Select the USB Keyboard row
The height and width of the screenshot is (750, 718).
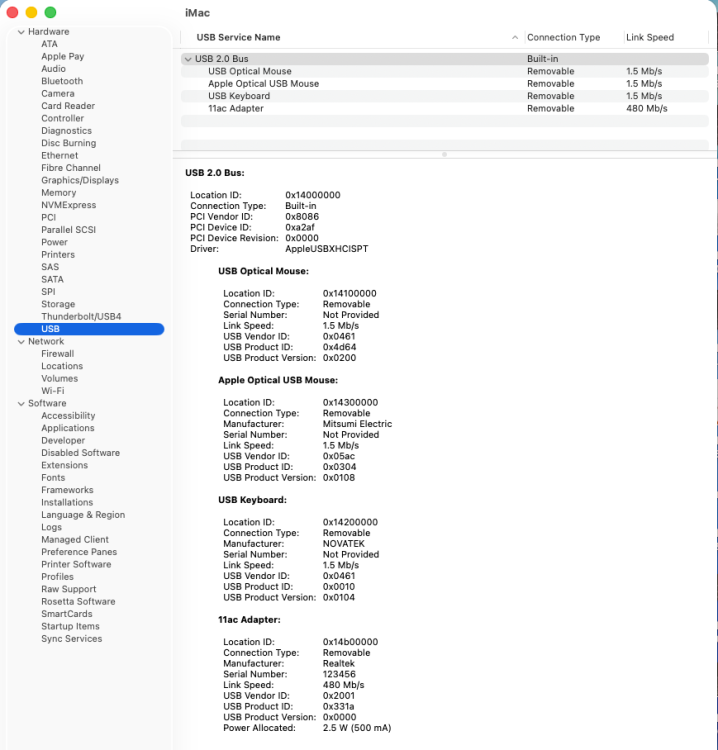coord(444,96)
